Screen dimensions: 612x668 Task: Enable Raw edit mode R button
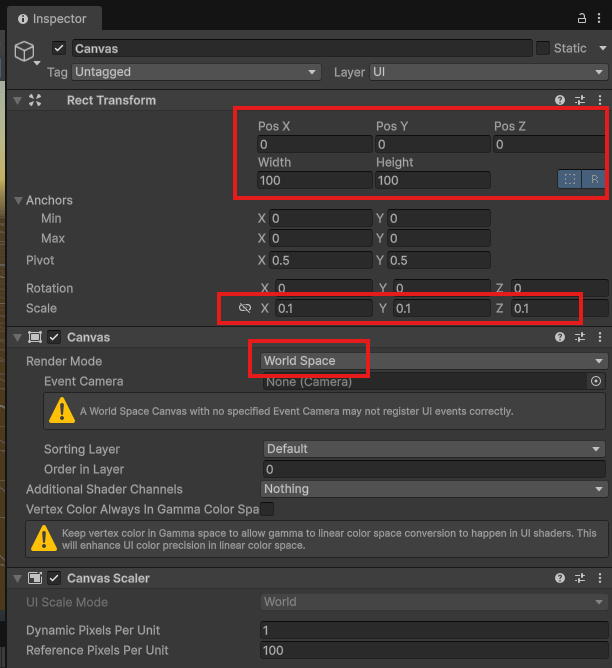[594, 180]
